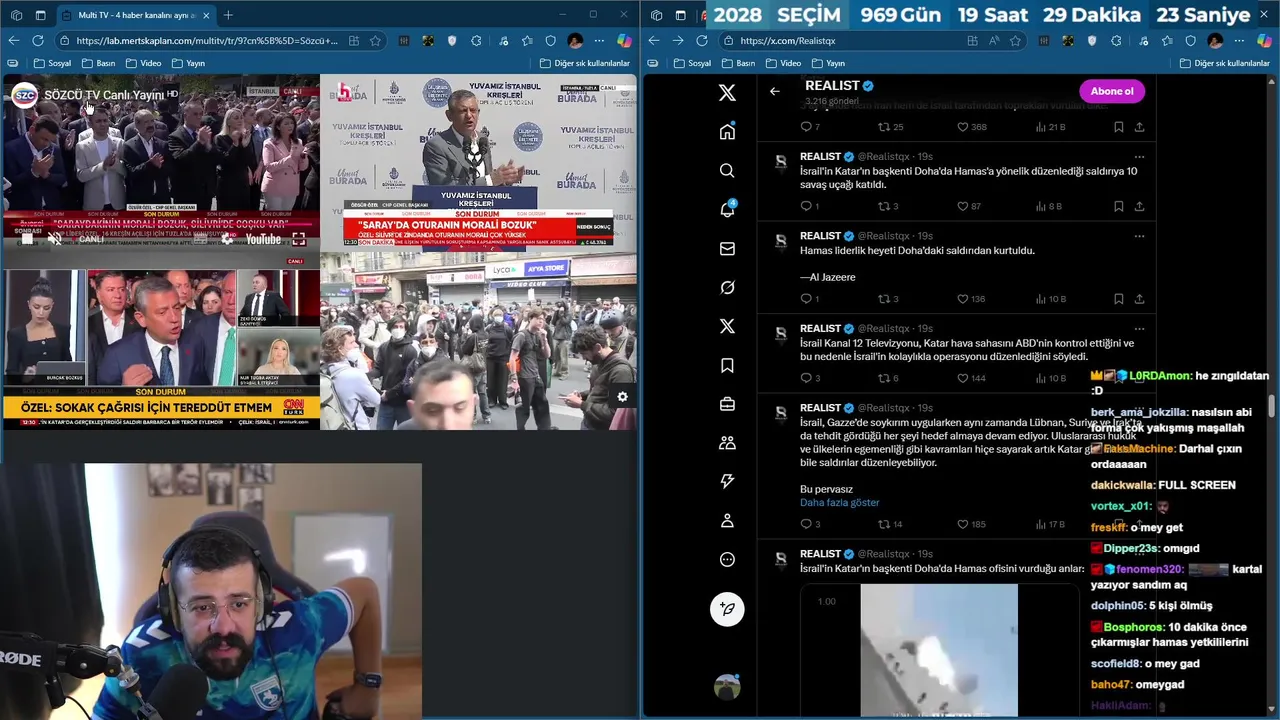This screenshot has width=1280, height=720.
Task: Open more options on Kanal 12 tweet
Action: coord(1139,328)
